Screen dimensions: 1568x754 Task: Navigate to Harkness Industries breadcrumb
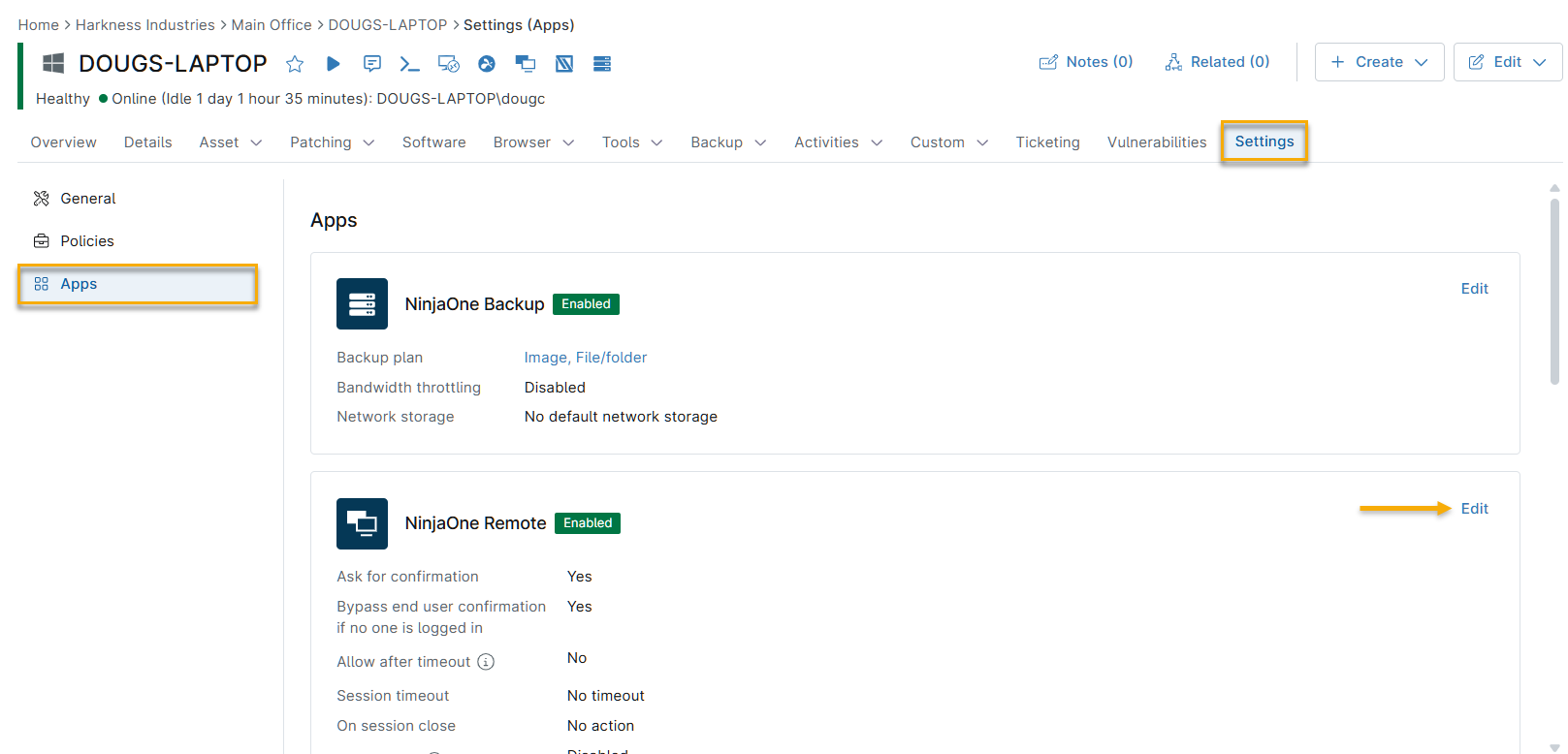tap(145, 25)
